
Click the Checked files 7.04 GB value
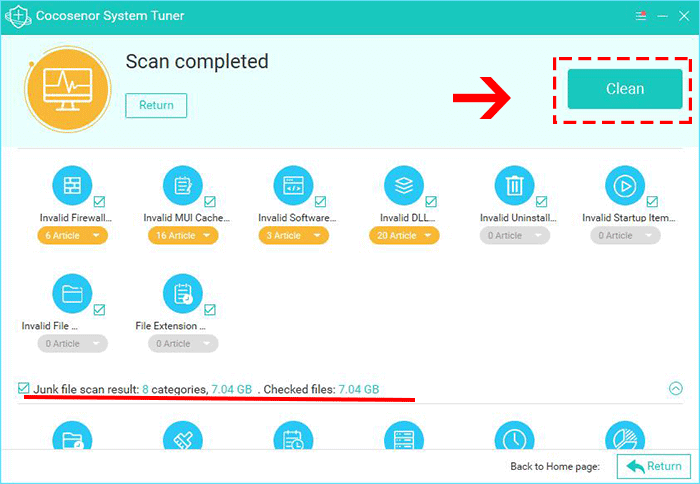358,389
